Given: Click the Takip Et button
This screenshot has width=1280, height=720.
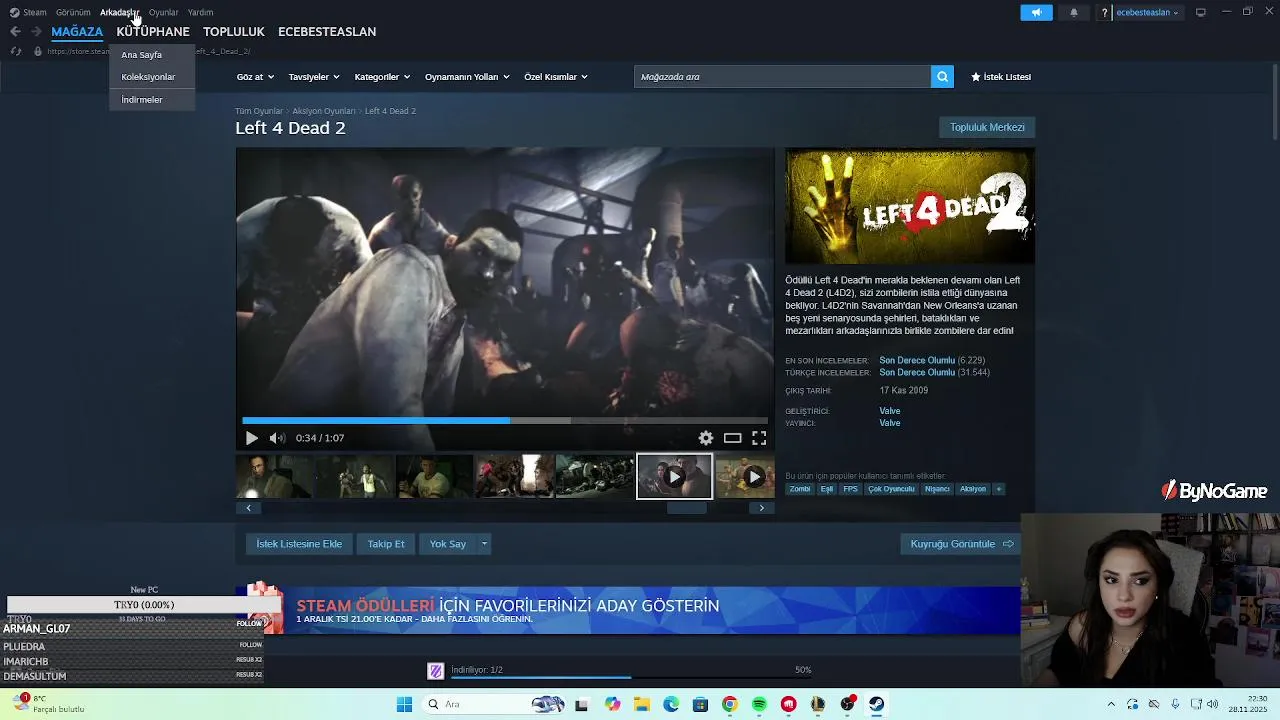Looking at the screenshot, I should pos(386,544).
